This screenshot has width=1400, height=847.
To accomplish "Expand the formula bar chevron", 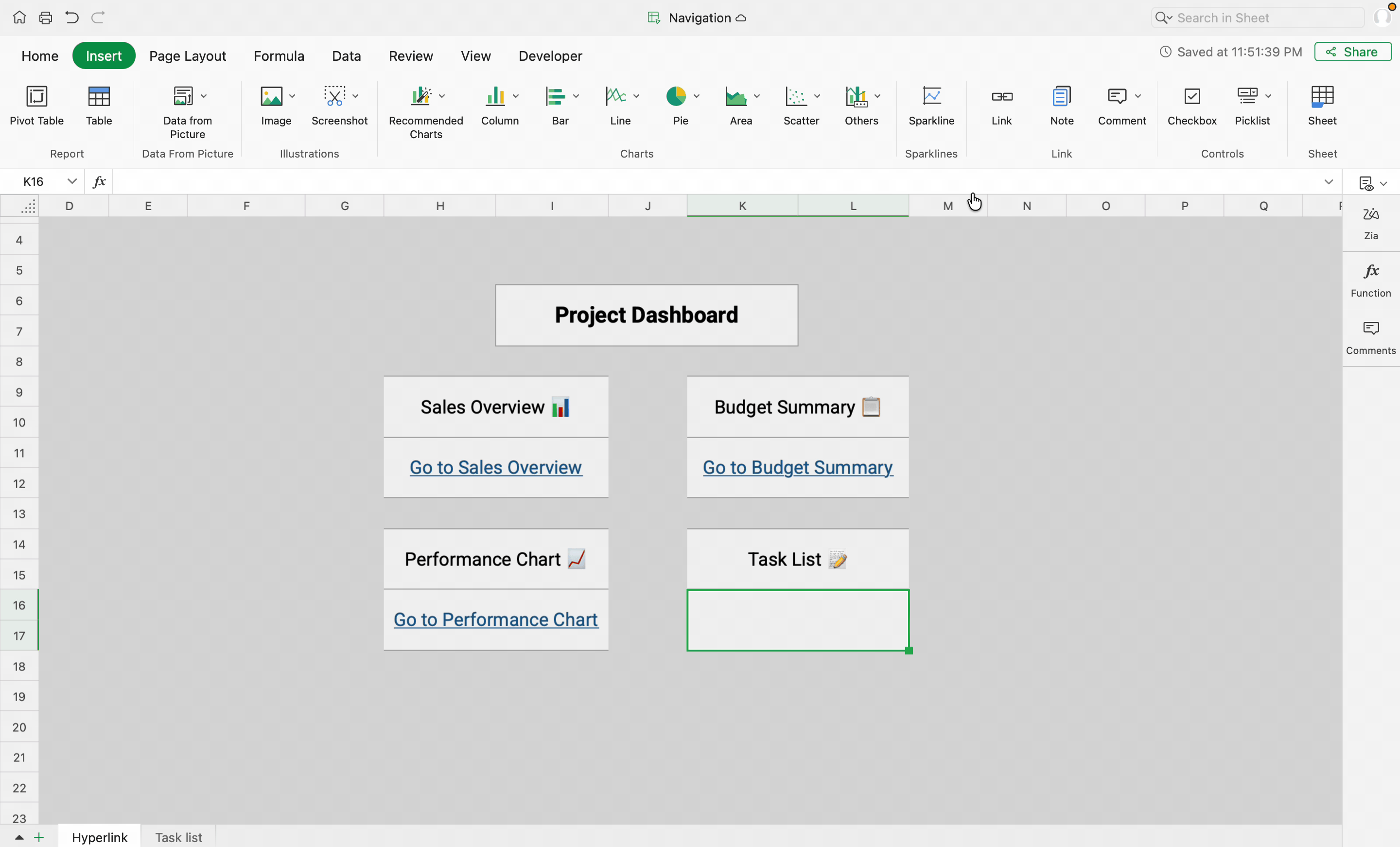I will (1328, 182).
